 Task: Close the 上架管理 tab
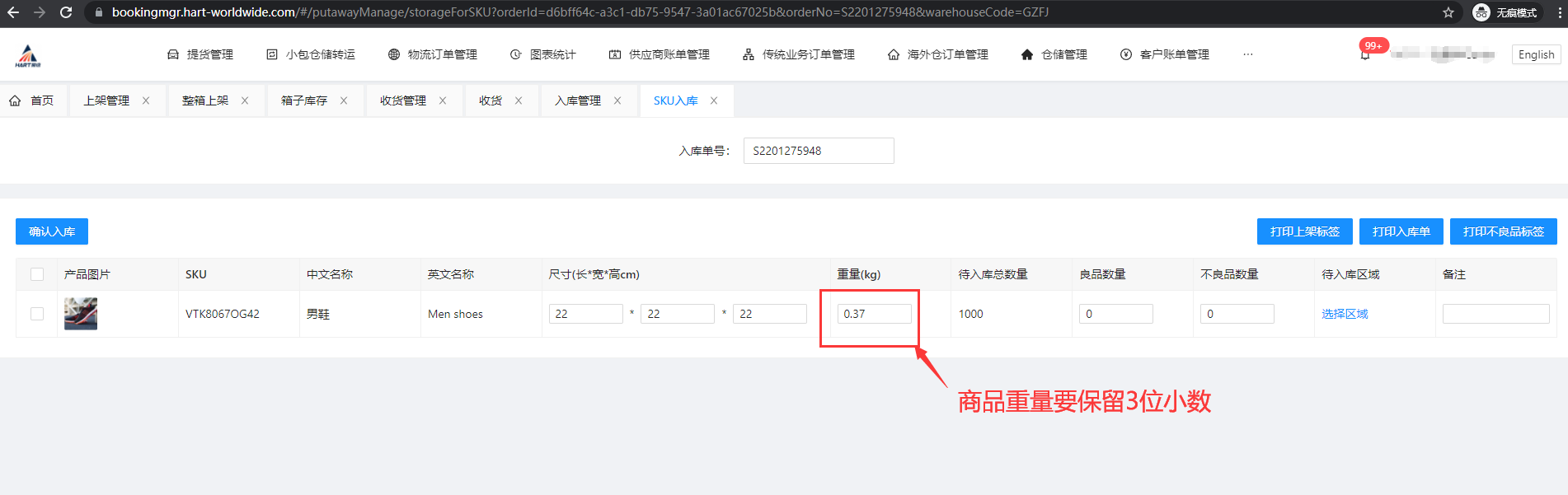[x=146, y=100]
